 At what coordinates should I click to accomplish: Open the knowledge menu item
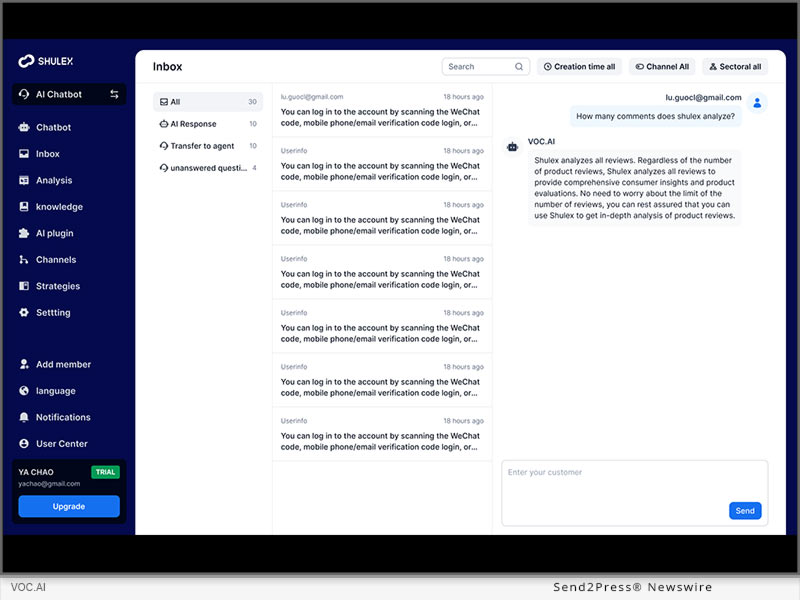(x=59, y=207)
